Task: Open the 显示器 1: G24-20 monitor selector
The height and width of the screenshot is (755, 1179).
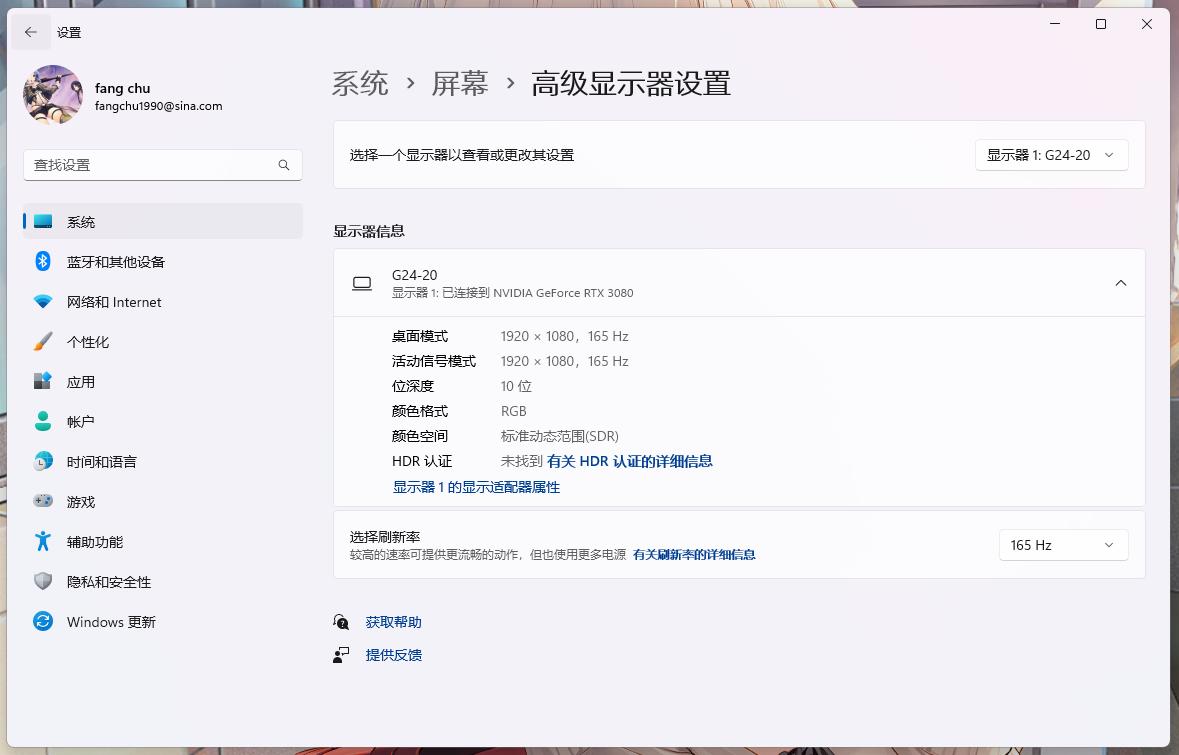Action: [1051, 155]
